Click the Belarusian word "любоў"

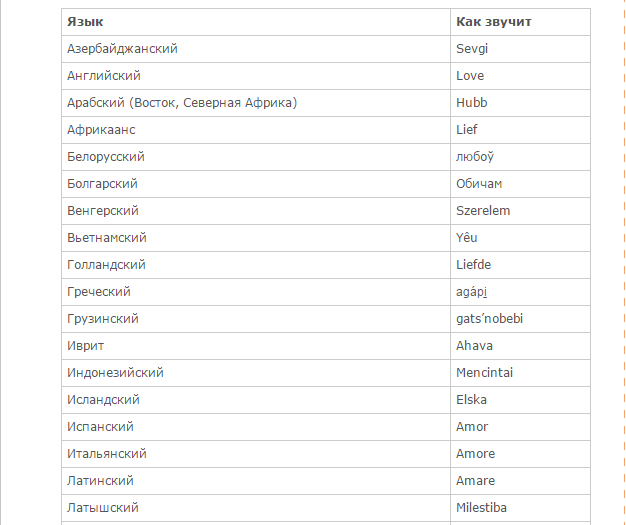tap(475, 157)
